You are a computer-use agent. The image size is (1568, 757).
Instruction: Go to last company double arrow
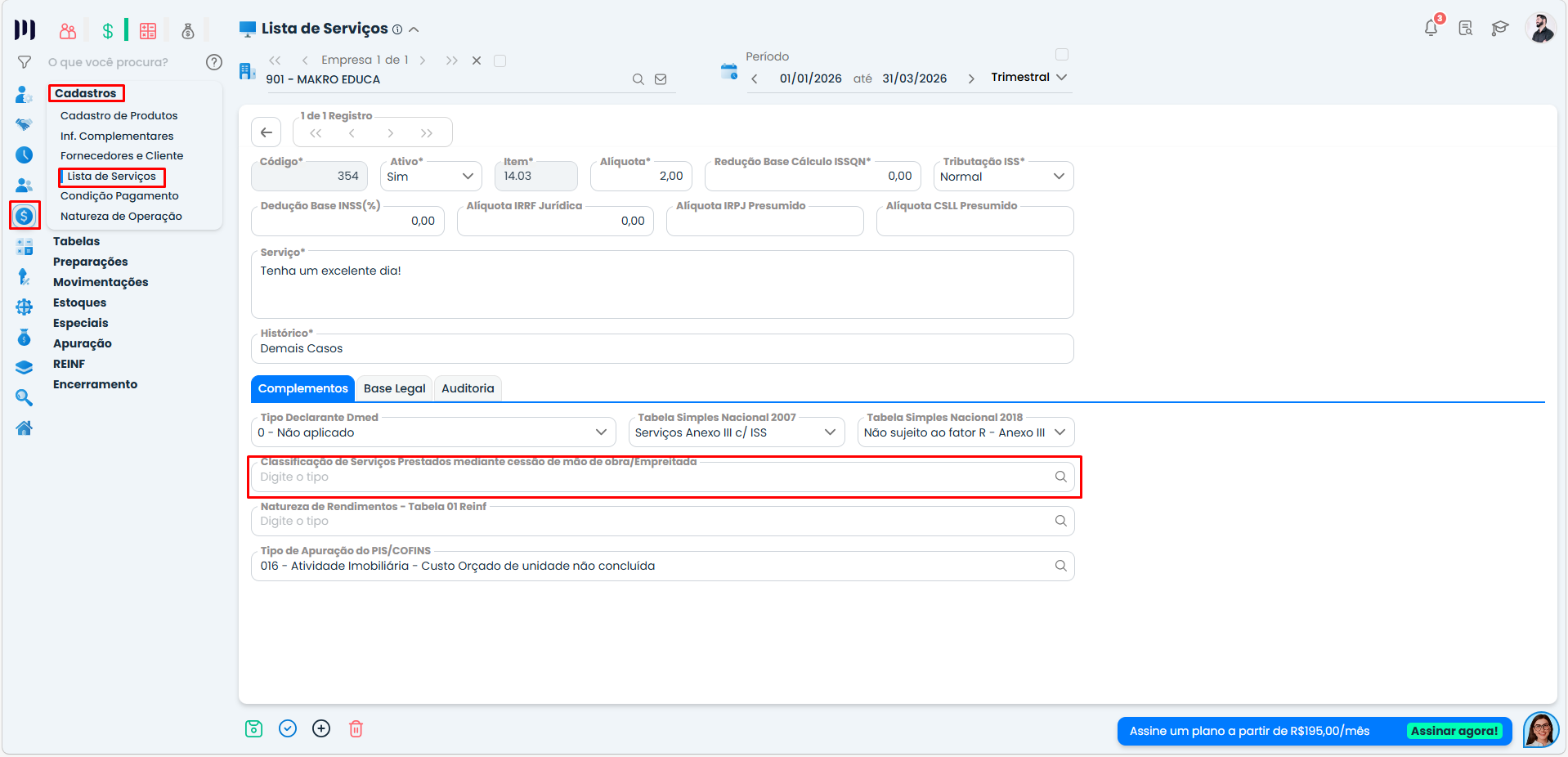click(x=451, y=60)
